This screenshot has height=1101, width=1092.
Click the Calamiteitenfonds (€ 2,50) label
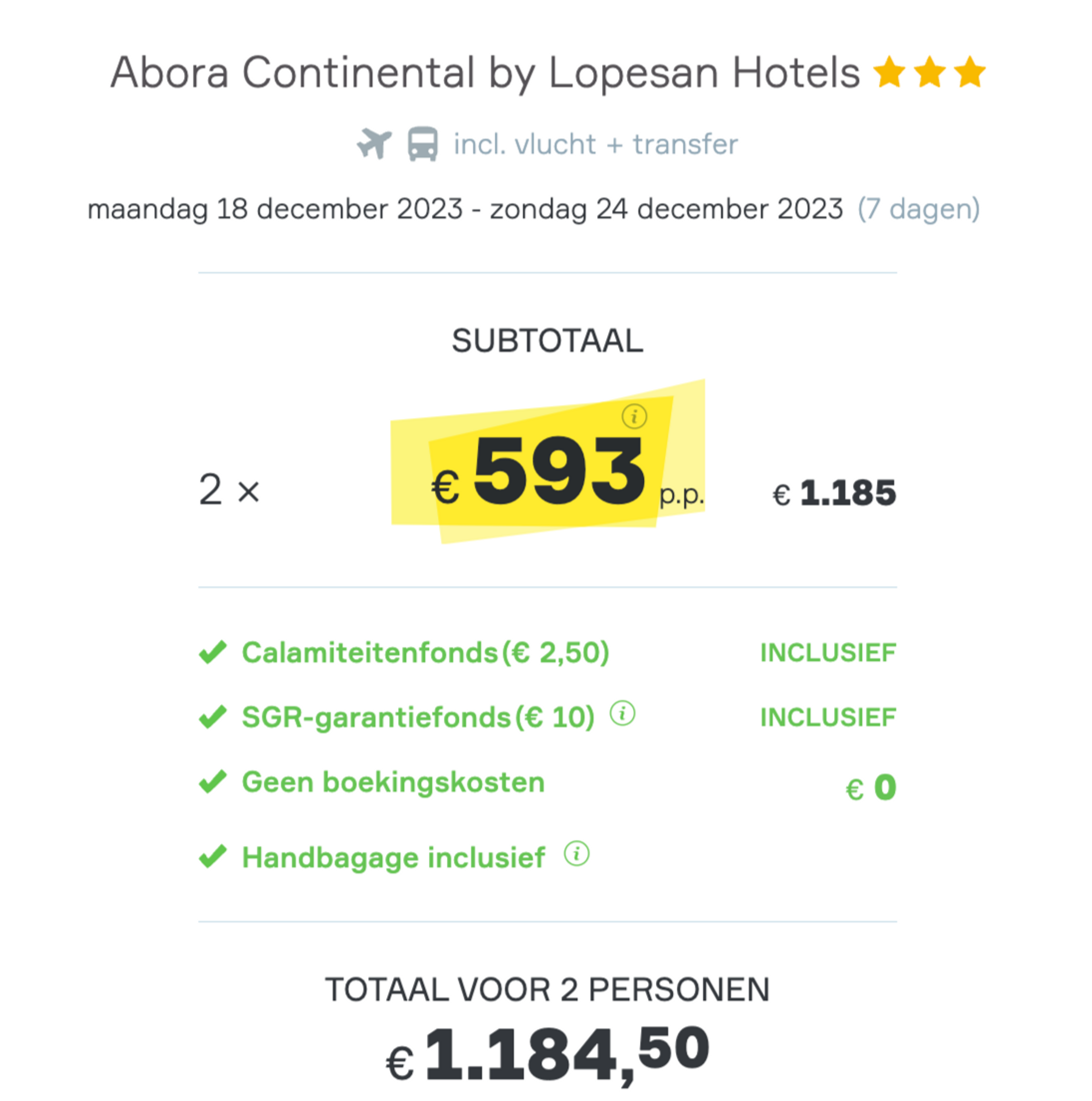point(426,653)
